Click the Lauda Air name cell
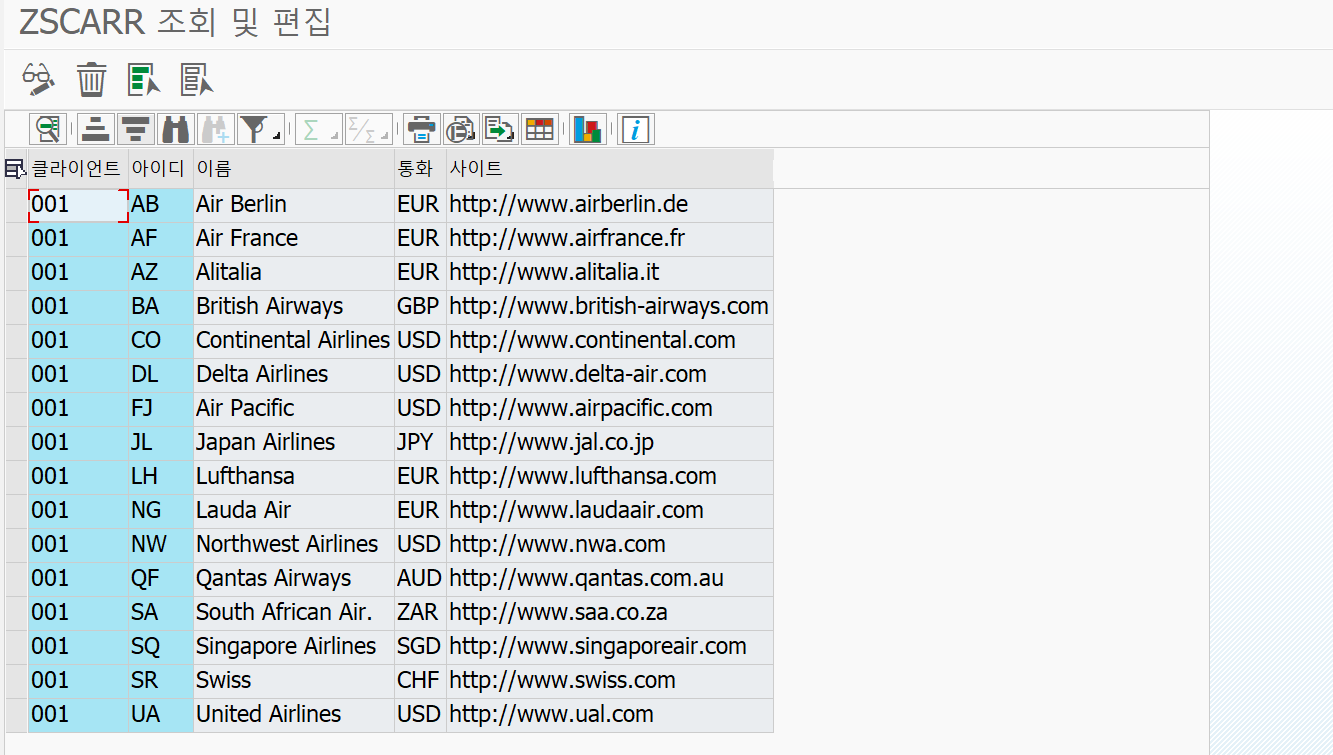Screen dimensions: 1333x755 coord(294,511)
